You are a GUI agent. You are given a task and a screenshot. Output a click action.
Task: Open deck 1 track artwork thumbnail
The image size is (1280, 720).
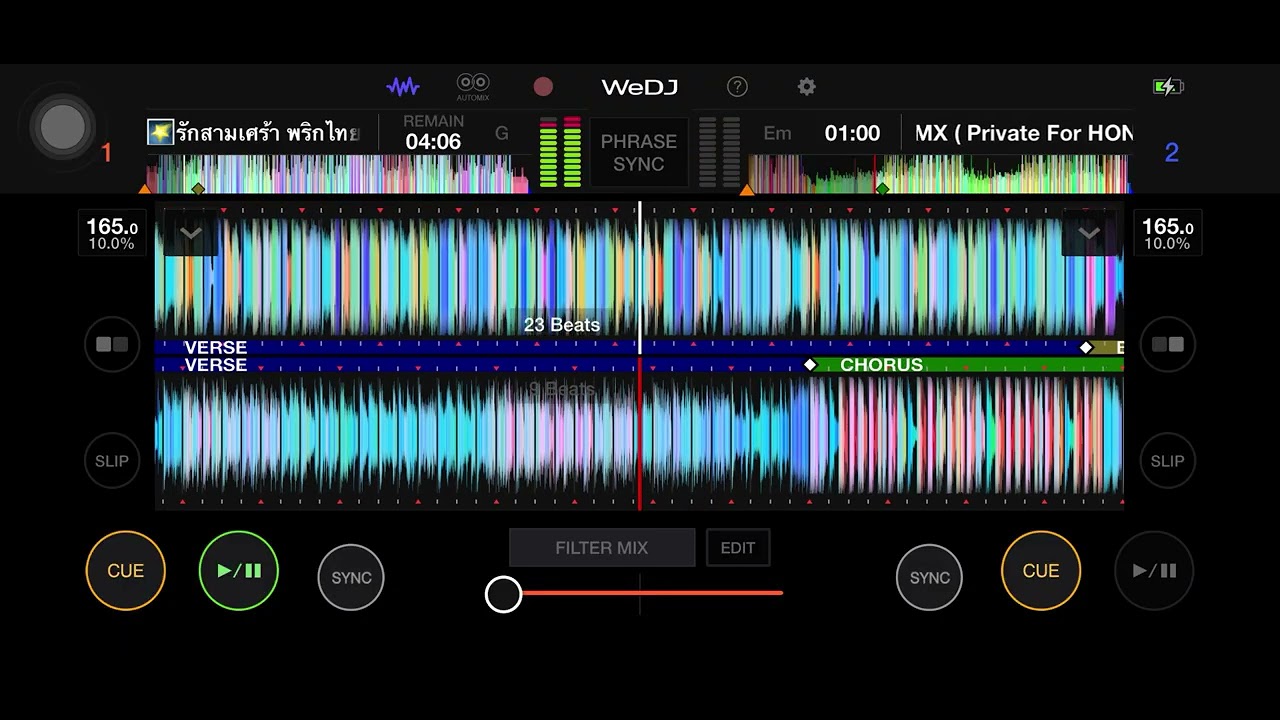(x=160, y=133)
